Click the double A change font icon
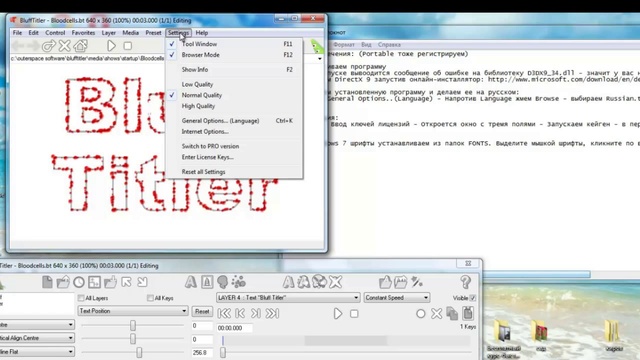This screenshot has height=360, width=640. tap(303, 282)
